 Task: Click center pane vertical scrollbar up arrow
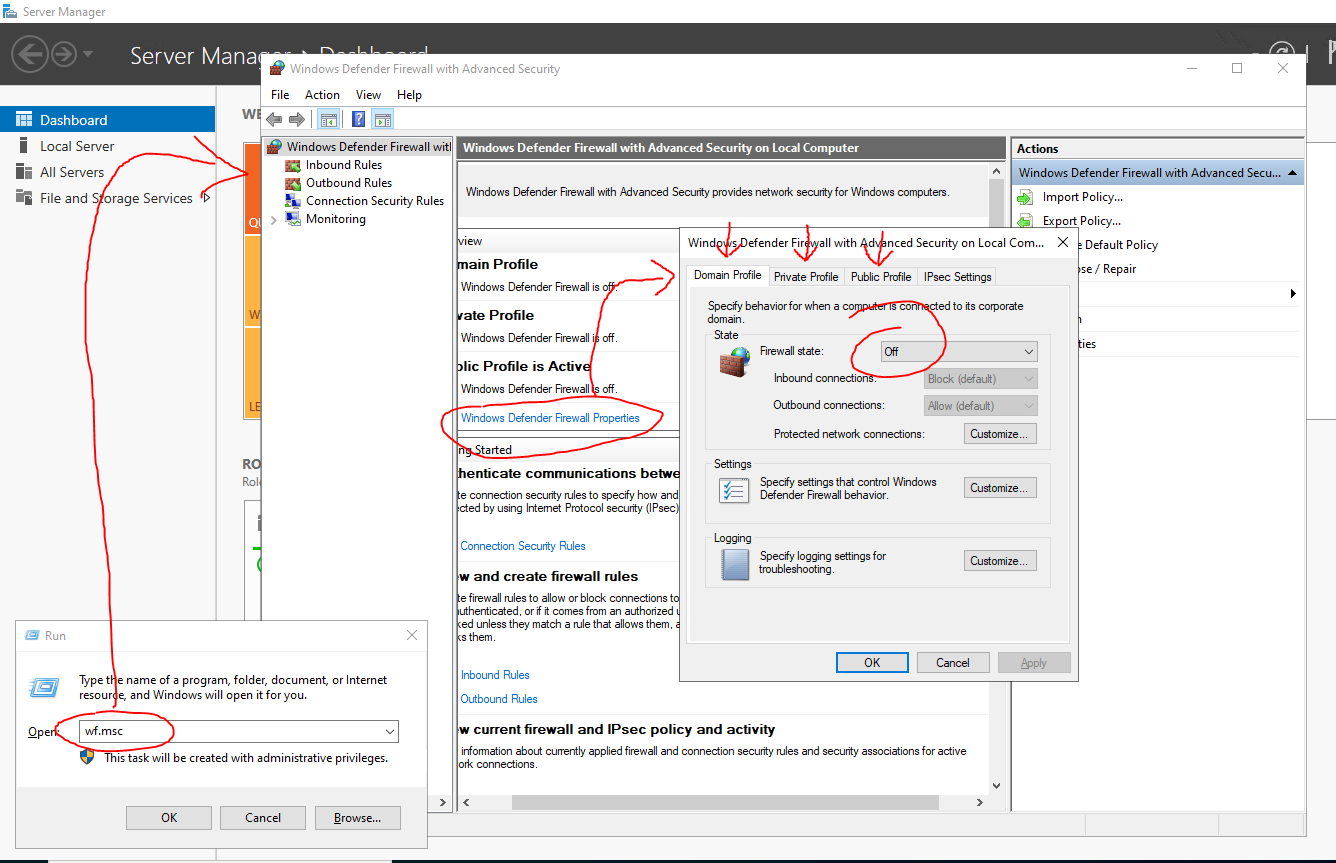996,173
